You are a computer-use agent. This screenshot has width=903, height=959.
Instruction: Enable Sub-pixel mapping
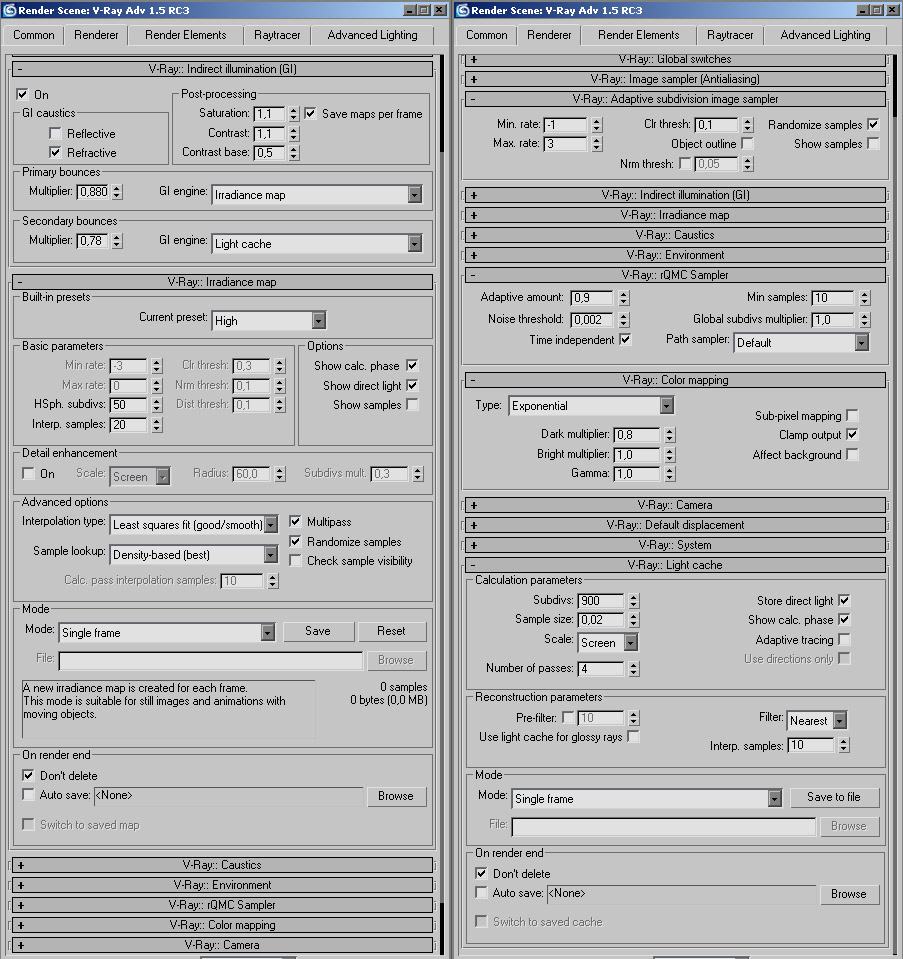(x=852, y=415)
